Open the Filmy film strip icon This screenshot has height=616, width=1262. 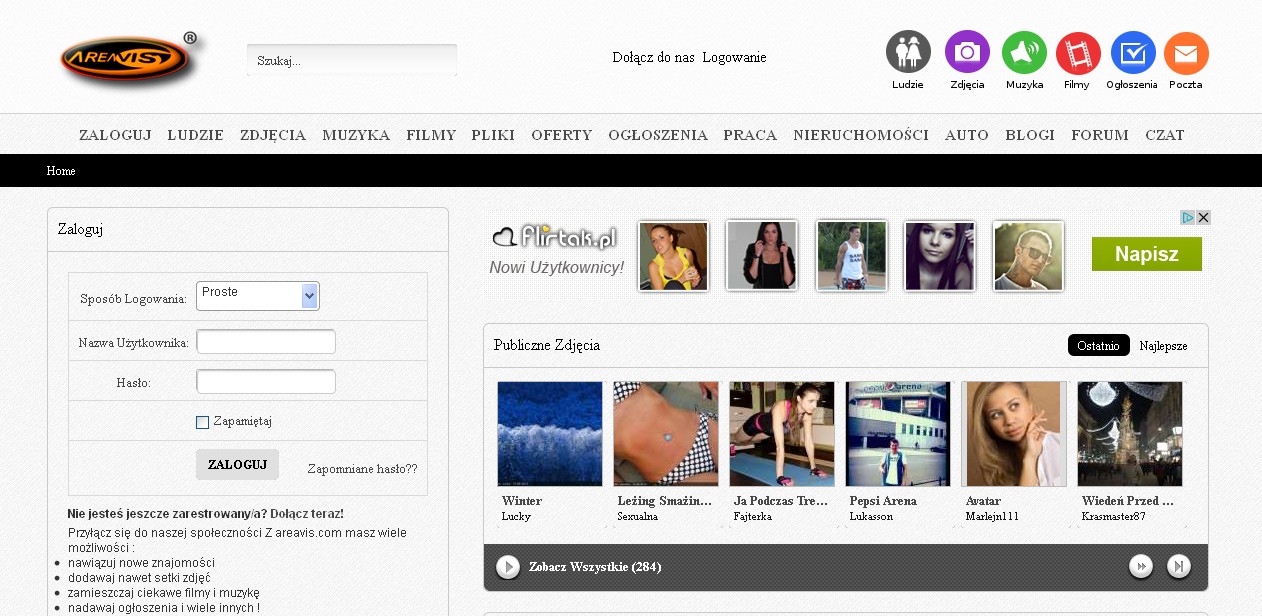tap(1078, 52)
